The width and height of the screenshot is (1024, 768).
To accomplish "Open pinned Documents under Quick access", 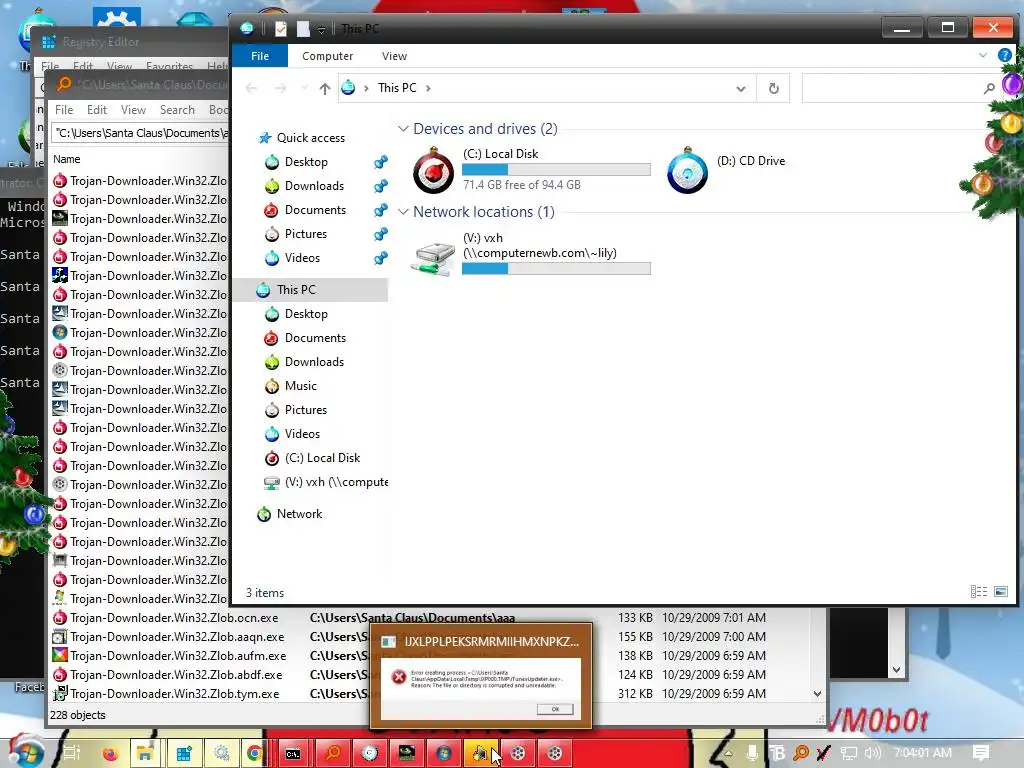I will click(315, 210).
